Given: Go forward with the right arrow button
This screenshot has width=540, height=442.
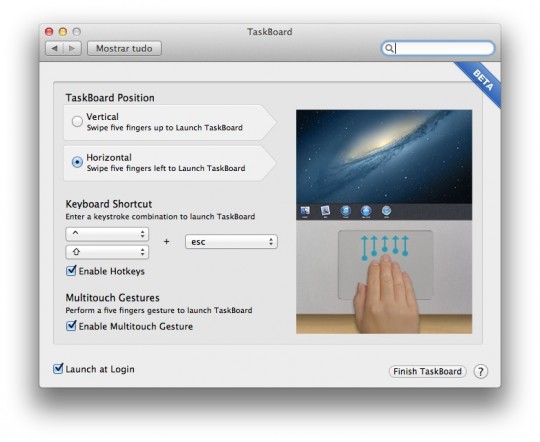Looking at the screenshot, I should click(72, 49).
